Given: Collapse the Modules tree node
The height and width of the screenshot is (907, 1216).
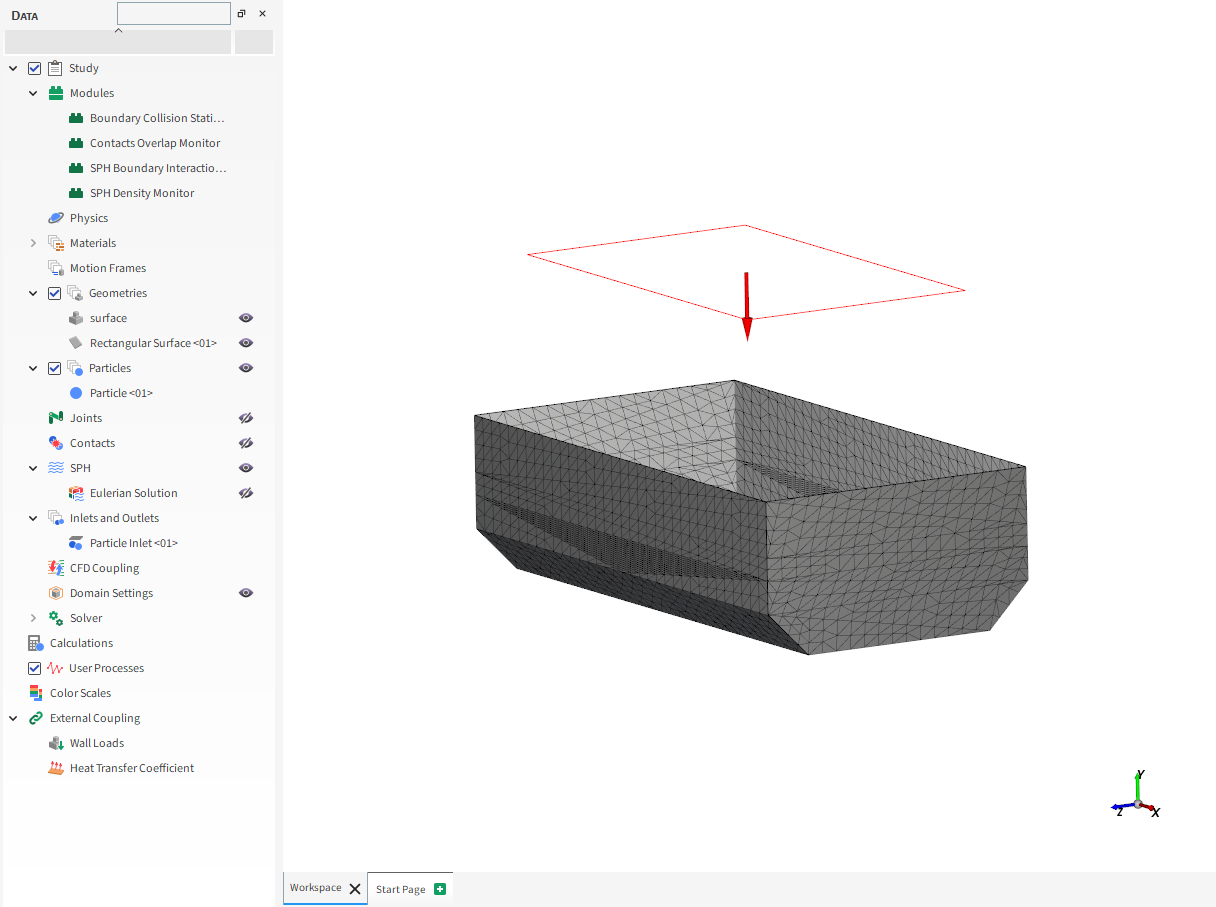Looking at the screenshot, I should [x=33, y=93].
